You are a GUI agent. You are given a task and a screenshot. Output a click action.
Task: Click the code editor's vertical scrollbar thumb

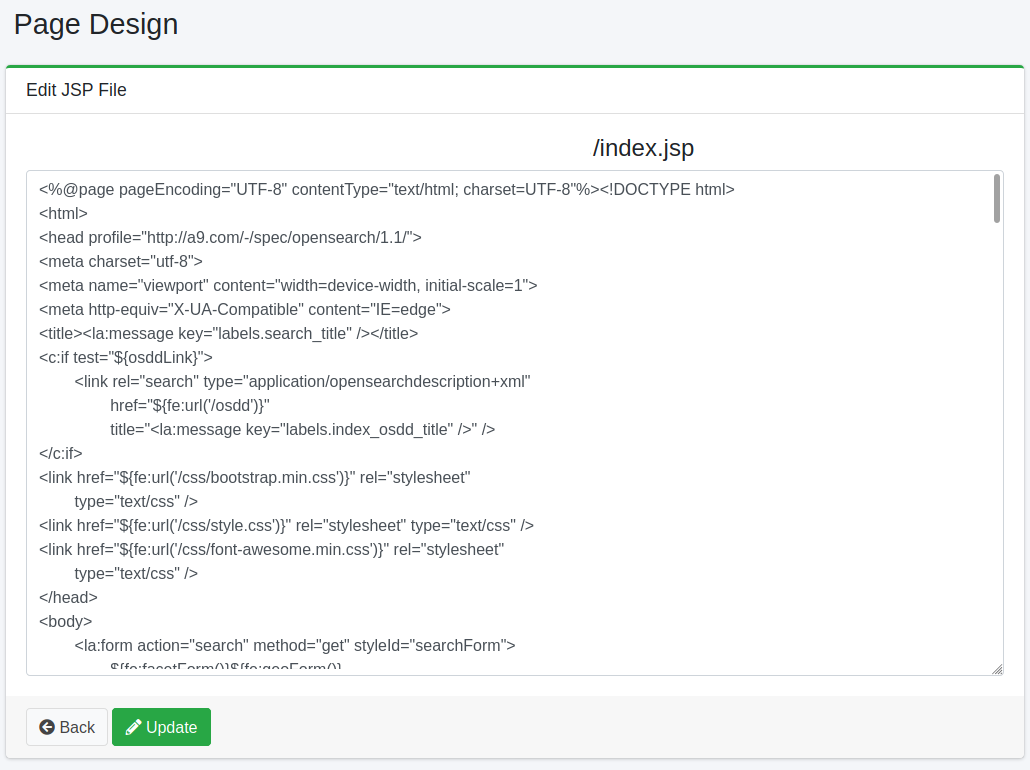(997, 198)
